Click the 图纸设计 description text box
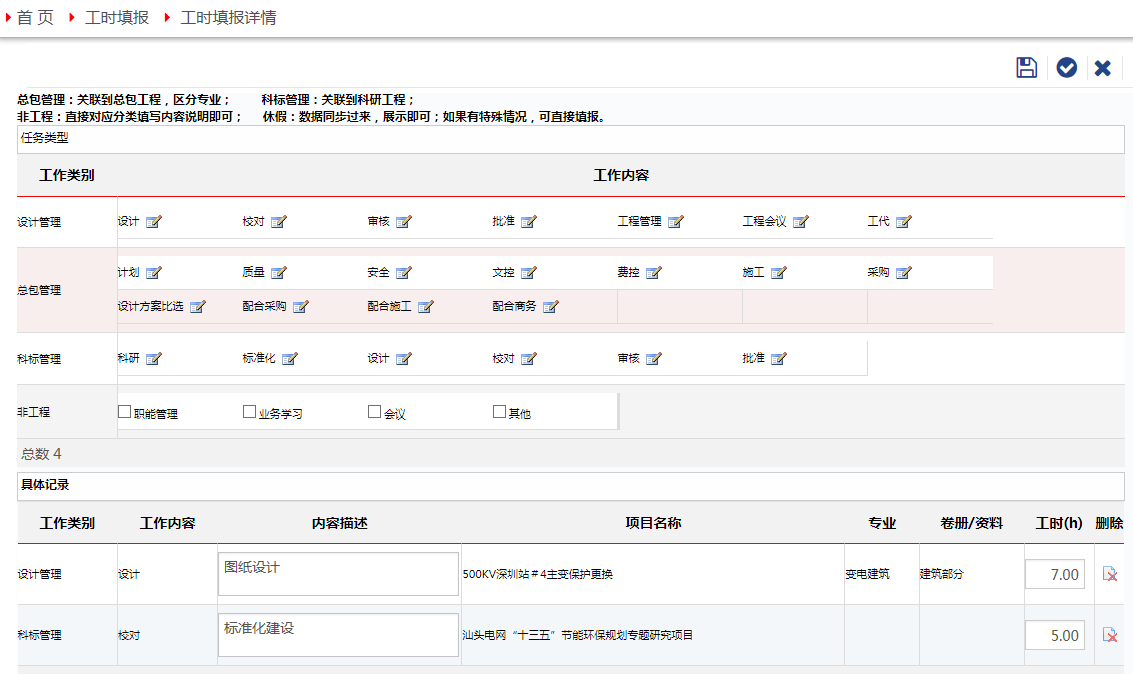This screenshot has width=1133, height=674. (338, 574)
